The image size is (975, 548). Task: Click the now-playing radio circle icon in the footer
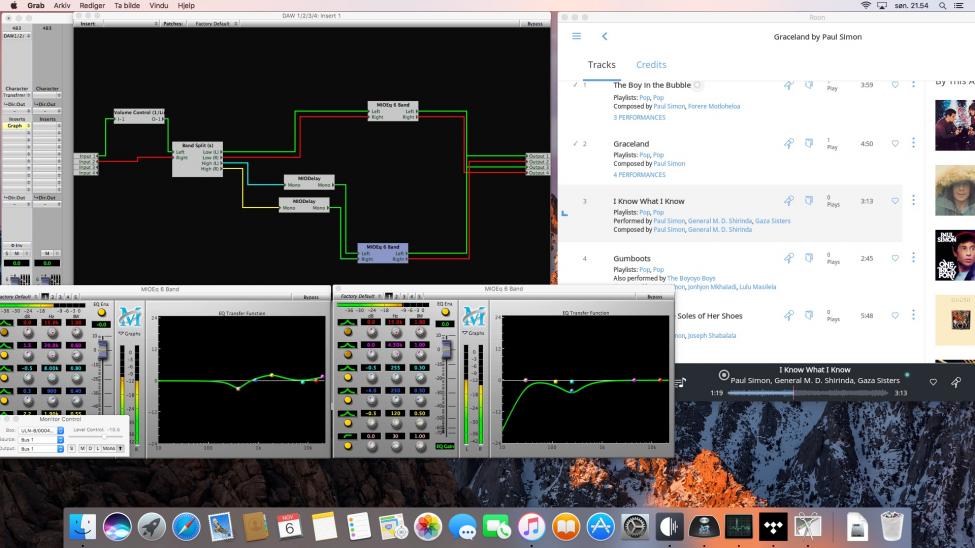click(724, 375)
